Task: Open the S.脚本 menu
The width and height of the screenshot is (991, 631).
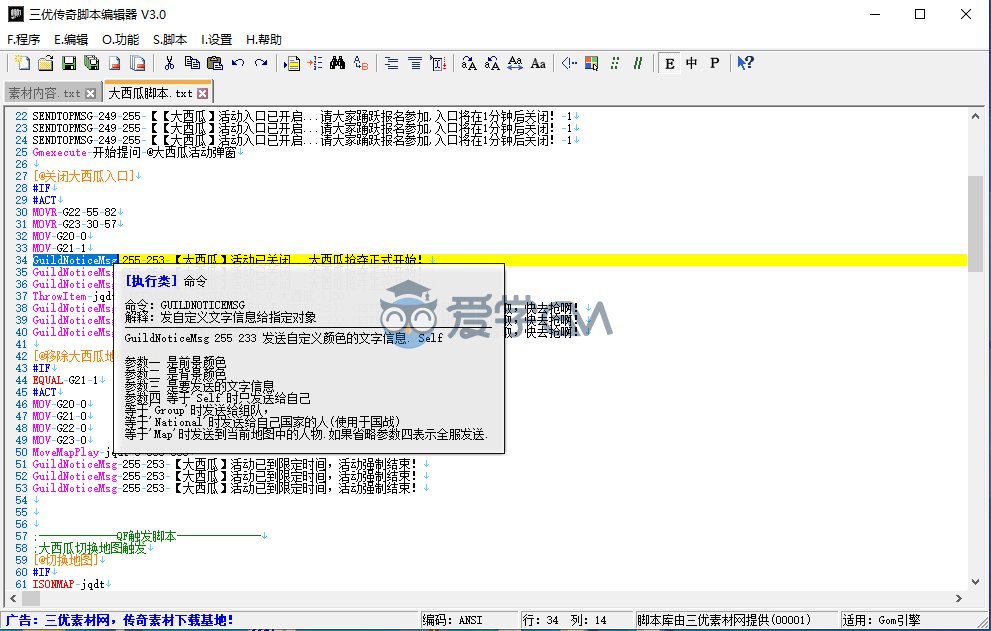Action: 170,39
